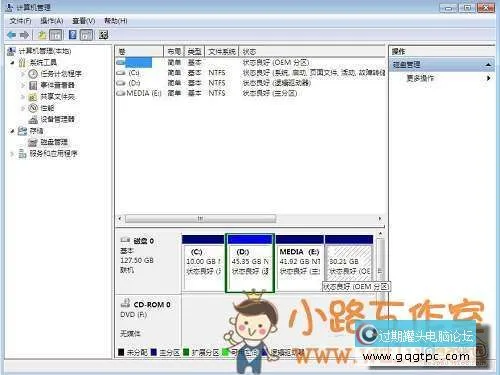500x375 pixels.
Task: Sort by the 状态 column header
Action: point(312,51)
